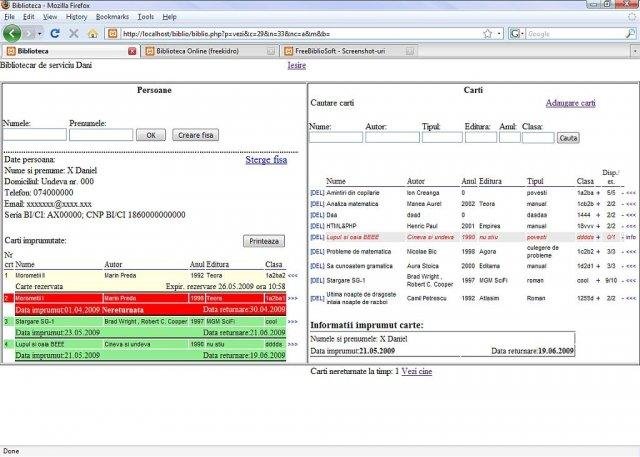
Task: Click the Stop loading X icon
Action: click(x=74, y=33)
